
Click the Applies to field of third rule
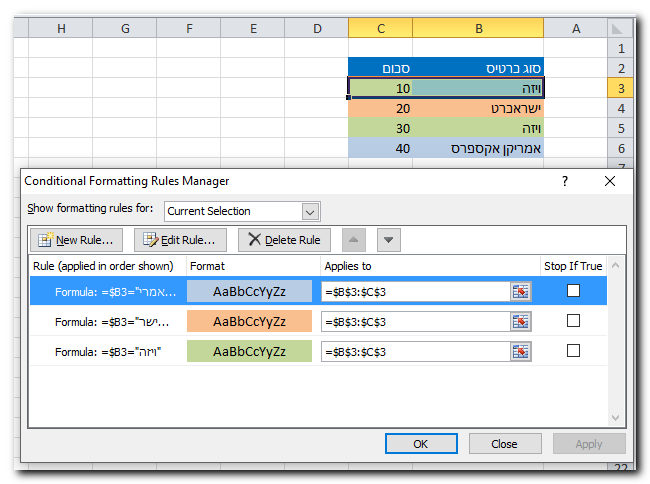click(x=414, y=351)
